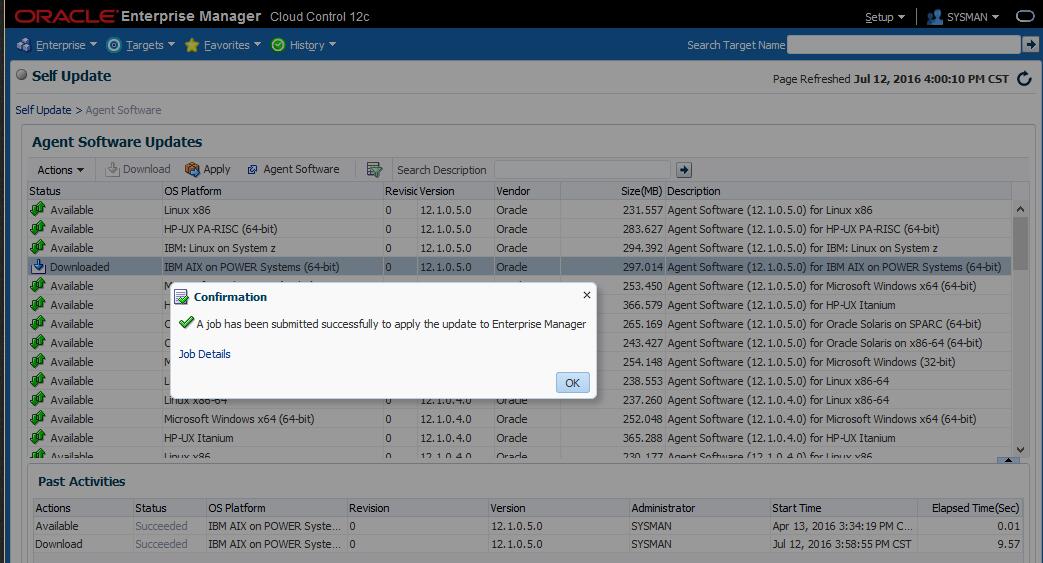Click the table export icon beside Search Description
The image size is (1043, 563).
click(x=374, y=170)
